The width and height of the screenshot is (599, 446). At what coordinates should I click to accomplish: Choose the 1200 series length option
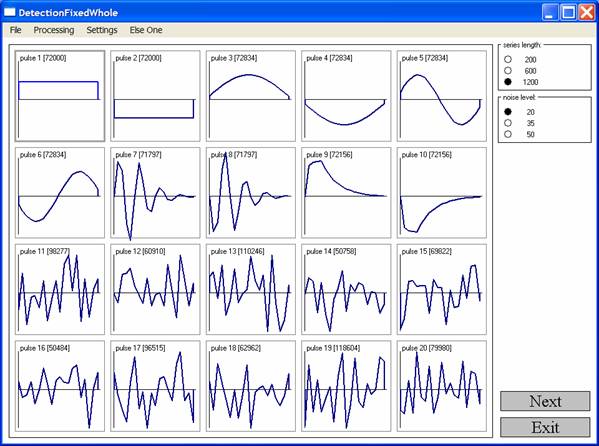point(508,82)
